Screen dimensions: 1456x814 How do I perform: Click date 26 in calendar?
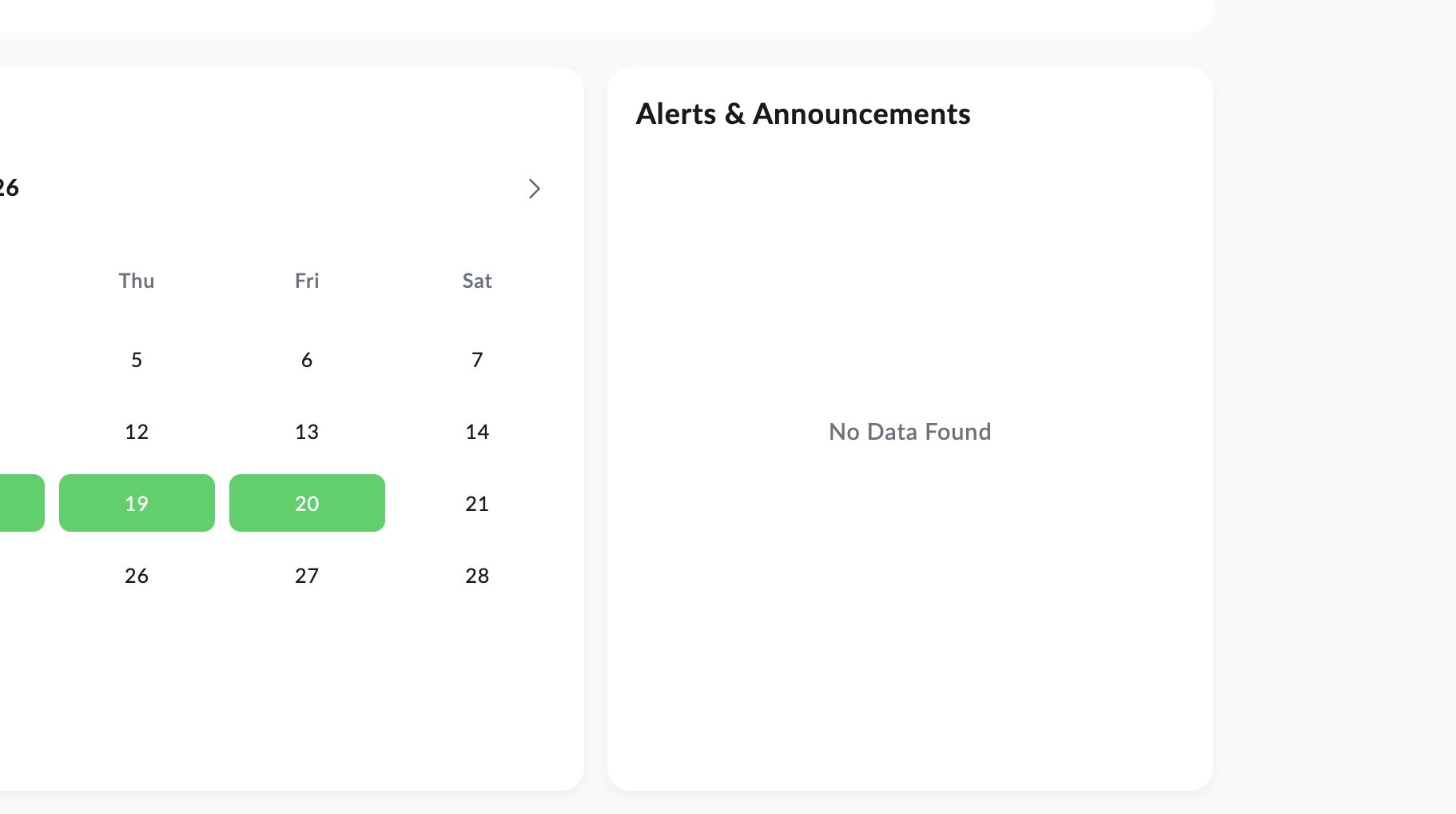pyautogui.click(x=137, y=575)
